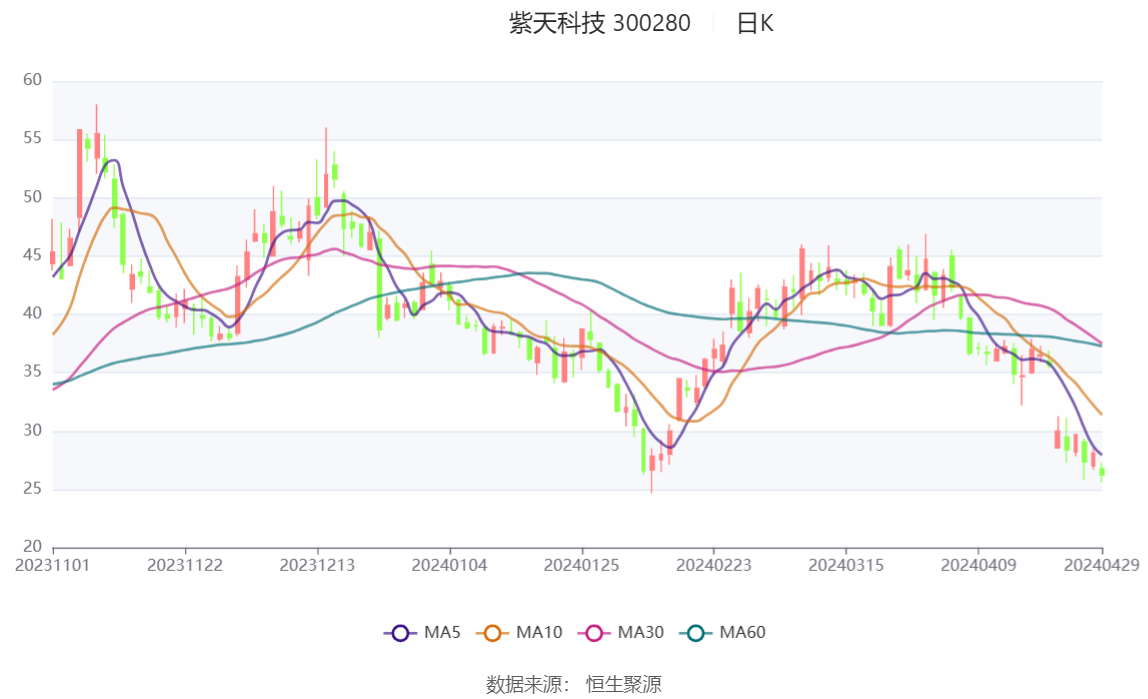Jump to the 20240223 date label
Viewport: 1148px width, 699px height.
click(x=714, y=566)
